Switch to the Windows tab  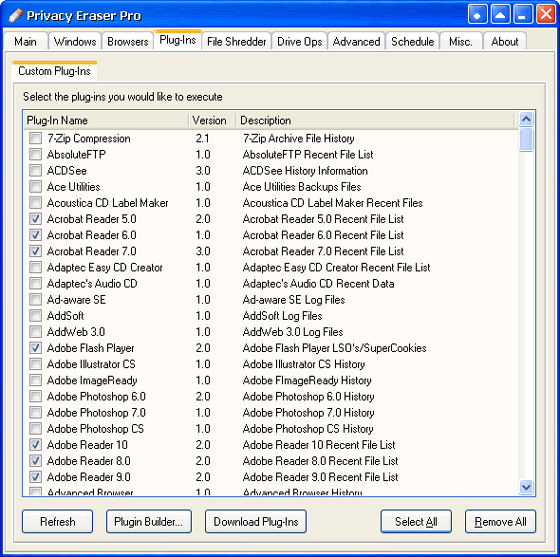tap(75, 41)
